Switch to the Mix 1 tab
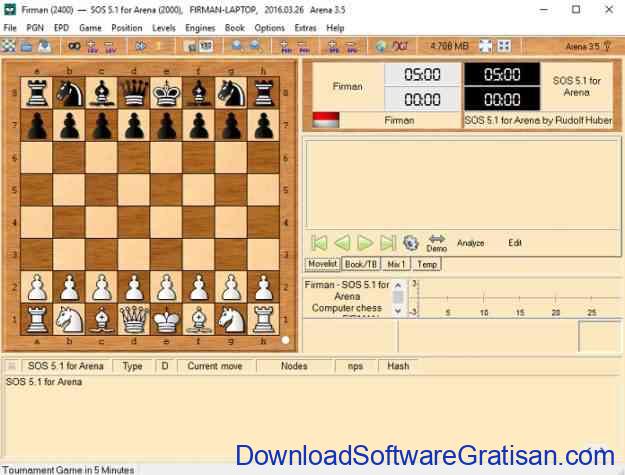The image size is (625, 475). 396,264
